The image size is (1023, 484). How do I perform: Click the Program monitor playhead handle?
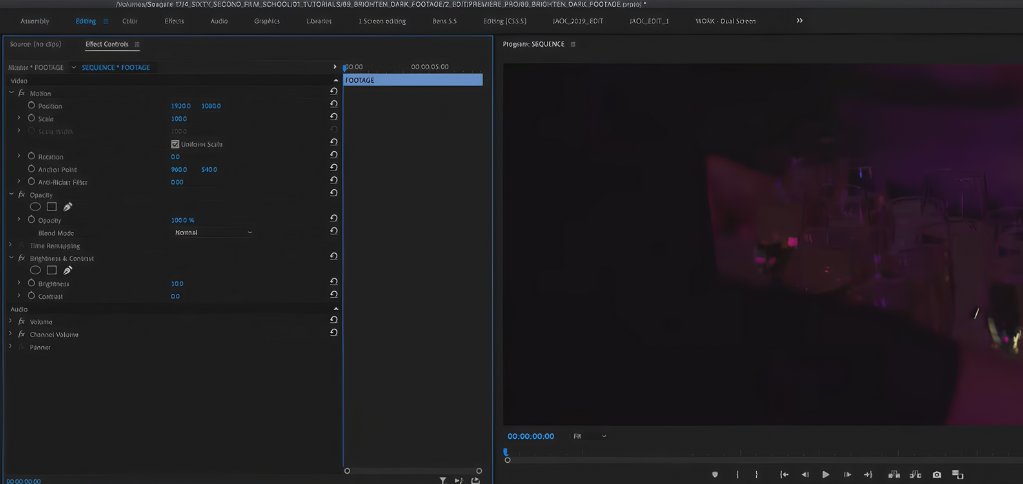click(x=506, y=452)
